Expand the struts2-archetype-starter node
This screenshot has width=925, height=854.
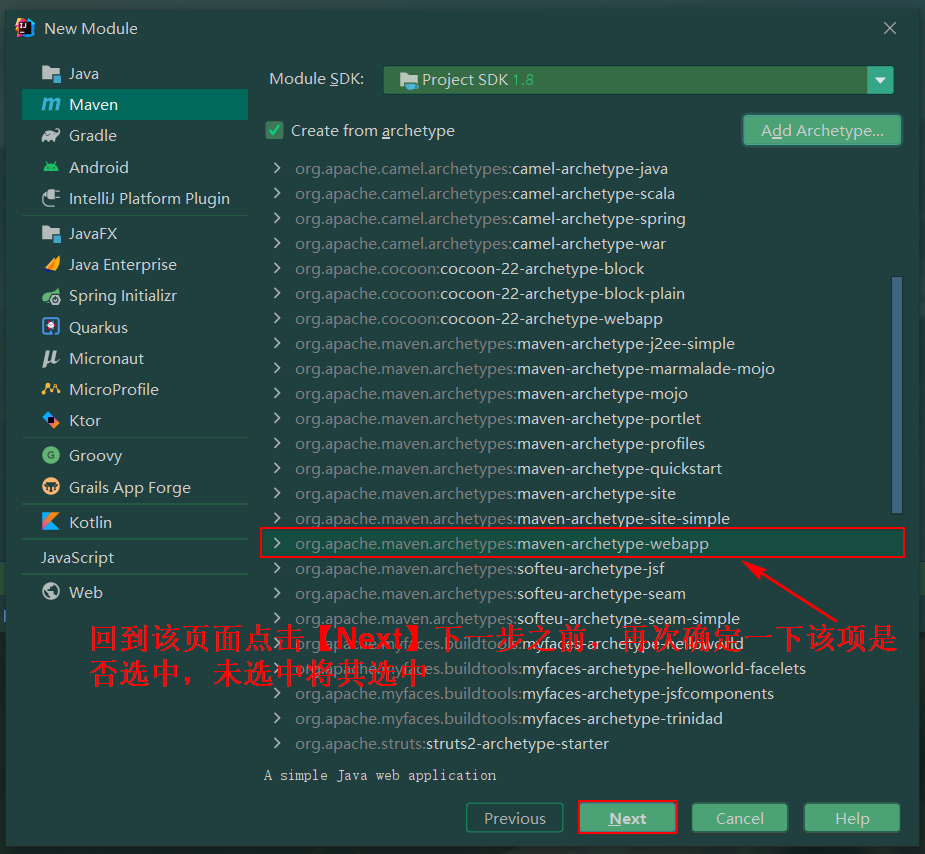point(277,743)
